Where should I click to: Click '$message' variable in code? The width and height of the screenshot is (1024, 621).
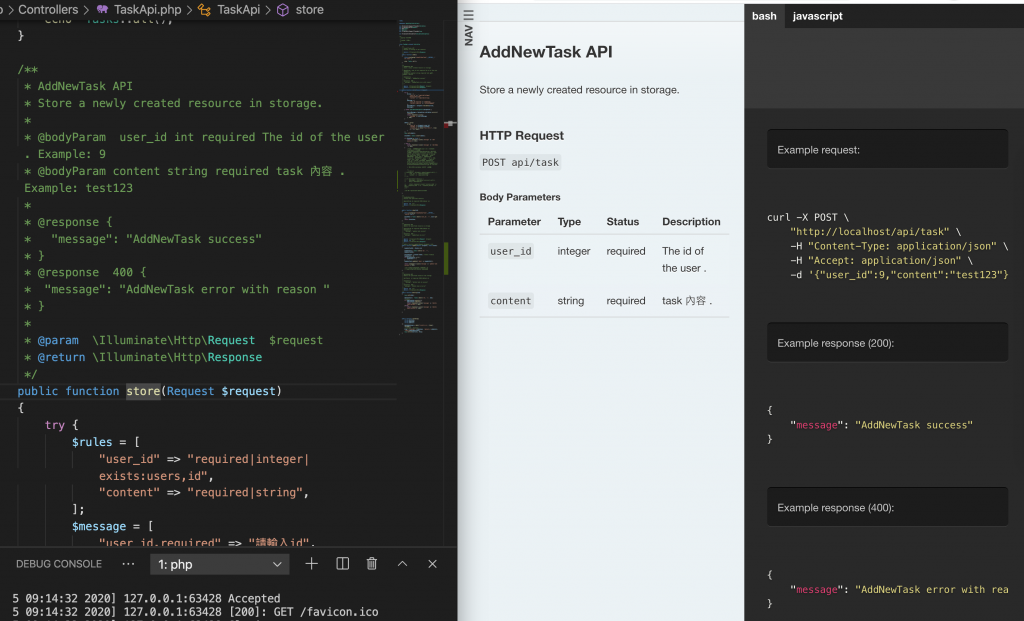tap(99, 526)
